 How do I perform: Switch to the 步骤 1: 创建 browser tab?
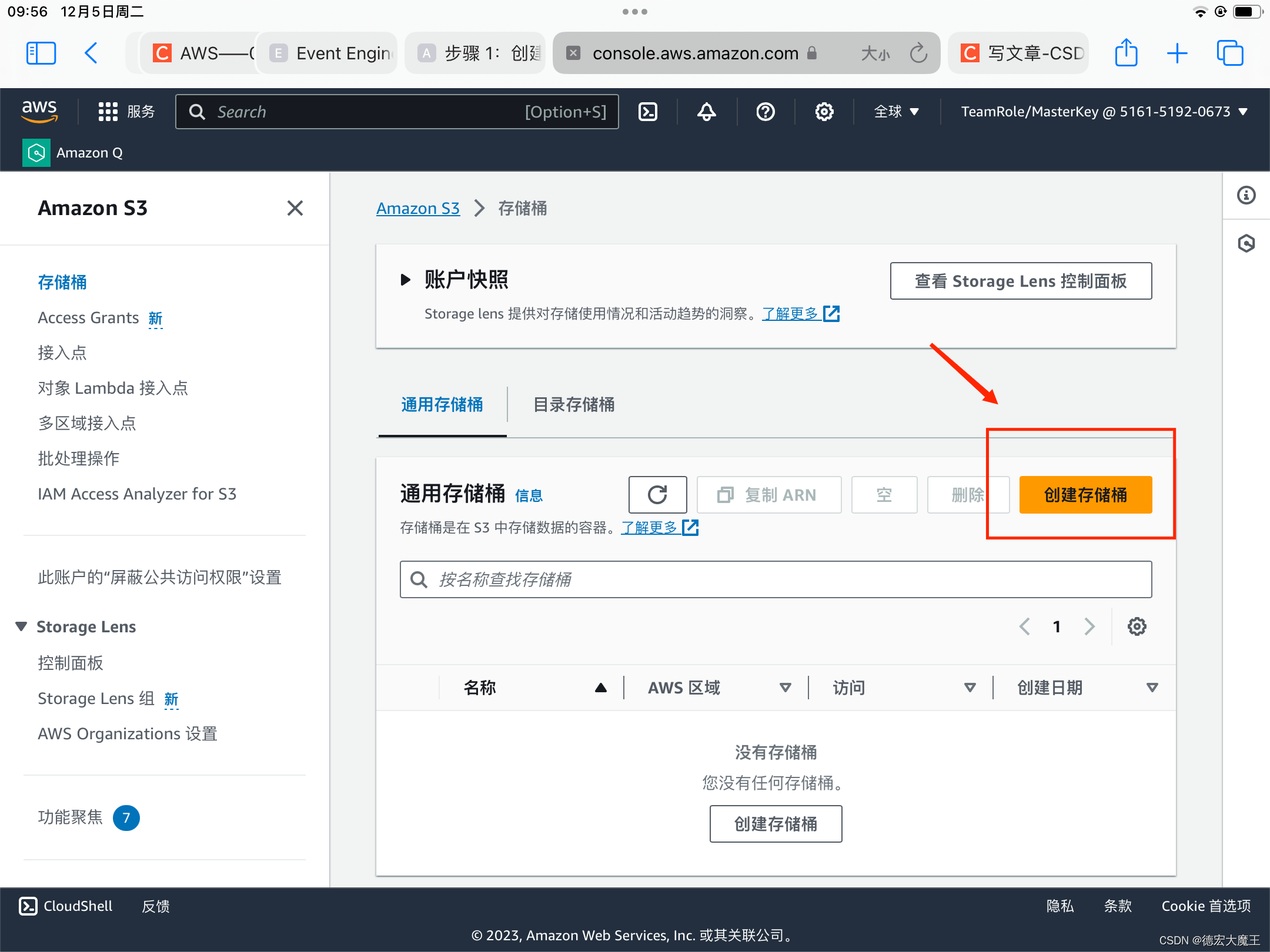coord(475,53)
